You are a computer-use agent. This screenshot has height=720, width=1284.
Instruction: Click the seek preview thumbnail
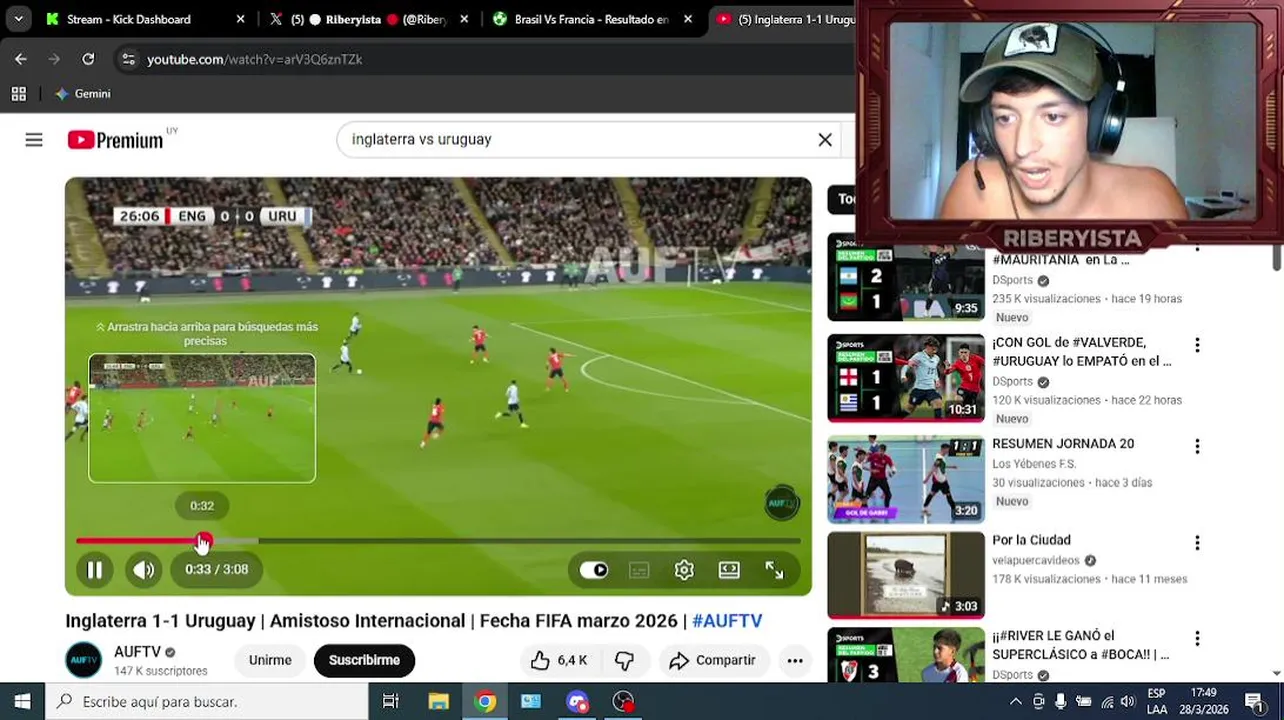[x=202, y=418]
